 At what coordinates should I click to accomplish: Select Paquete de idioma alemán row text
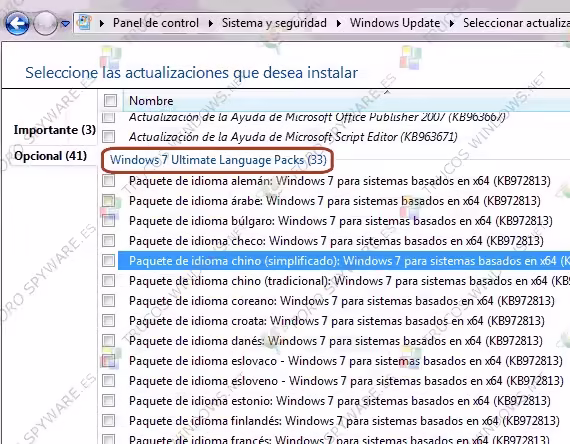[340, 181]
